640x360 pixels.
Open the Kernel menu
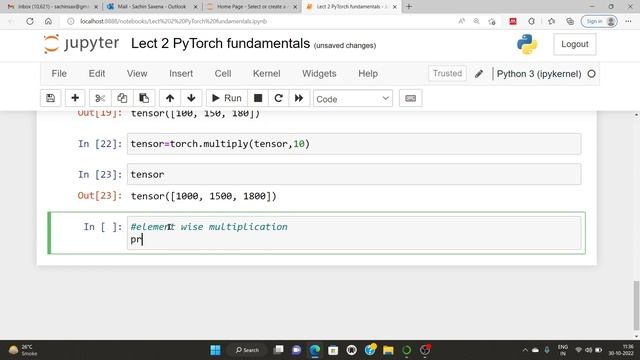[x=267, y=74]
